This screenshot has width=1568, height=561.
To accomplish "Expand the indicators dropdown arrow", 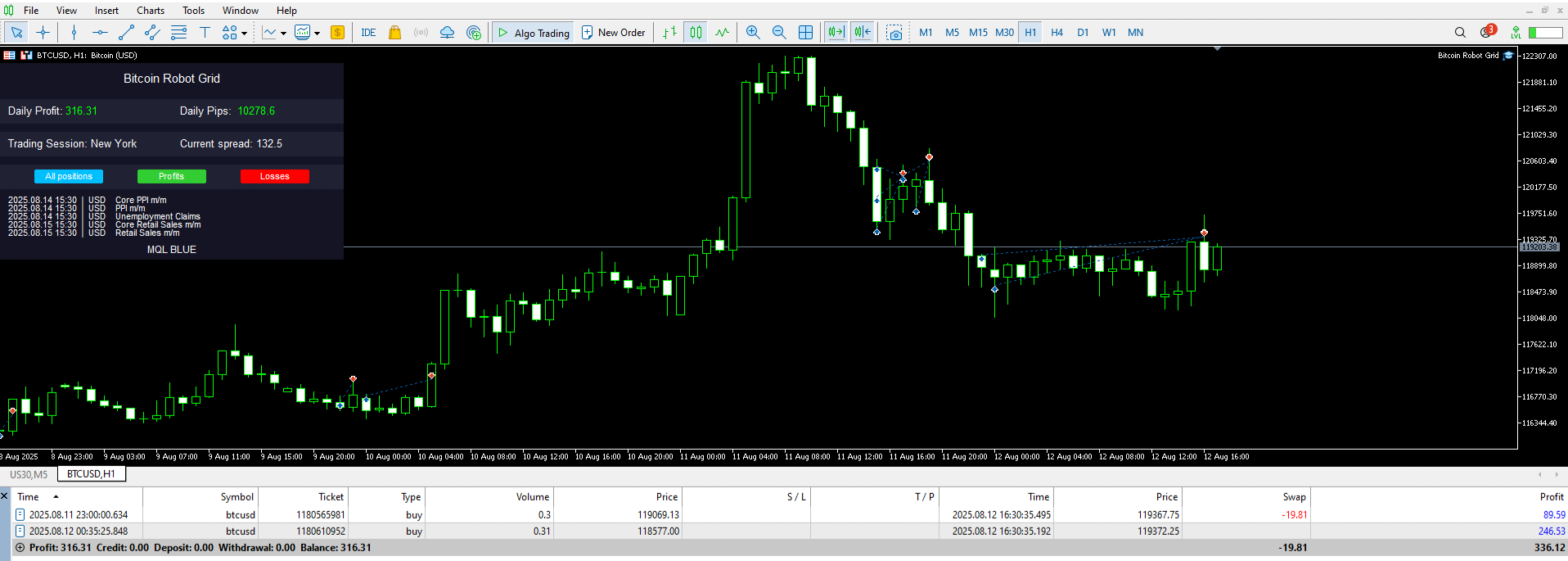I will click(283, 34).
